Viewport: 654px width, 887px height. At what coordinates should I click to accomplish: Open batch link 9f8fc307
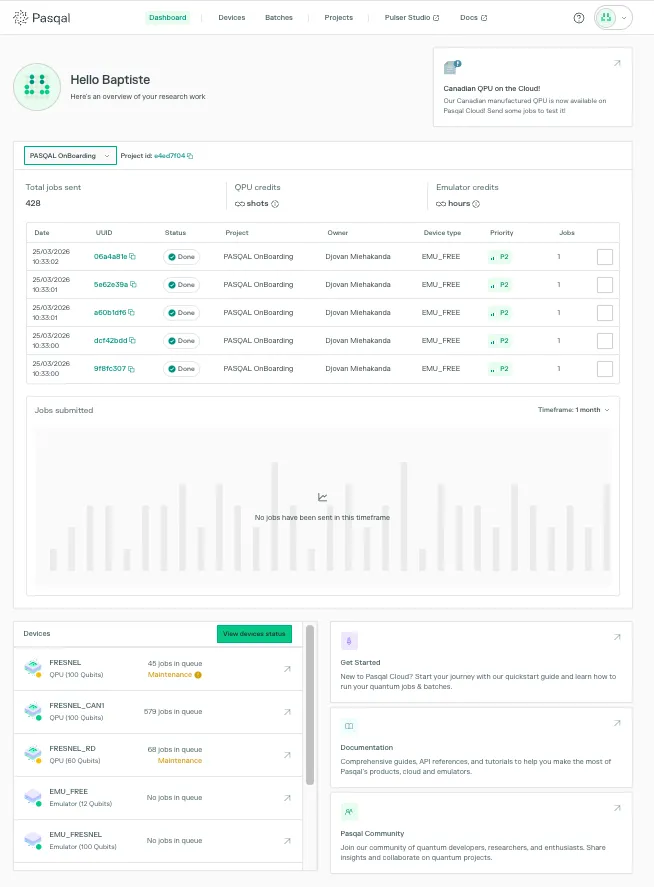click(110, 369)
